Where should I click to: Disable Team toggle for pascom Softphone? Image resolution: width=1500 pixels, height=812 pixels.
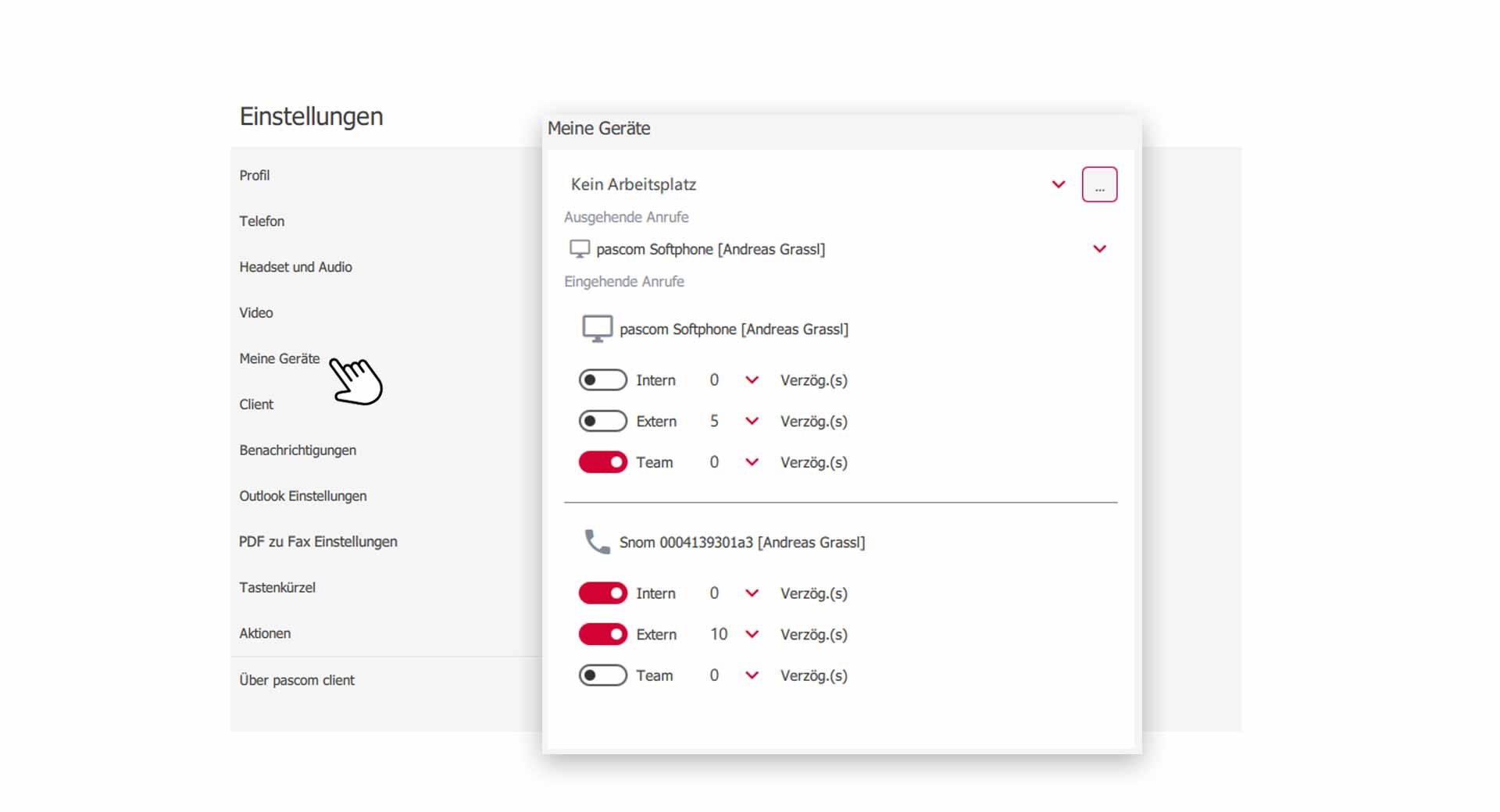(x=602, y=462)
